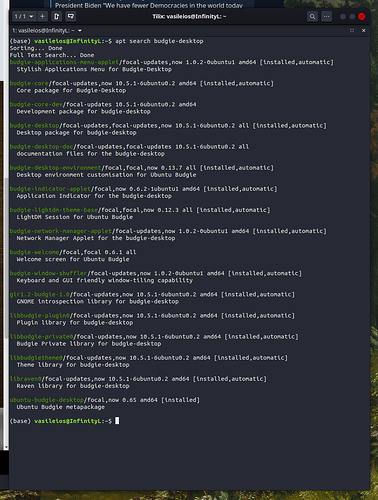Click 'Ubuntu Budgie metapackage' description

click(61, 407)
